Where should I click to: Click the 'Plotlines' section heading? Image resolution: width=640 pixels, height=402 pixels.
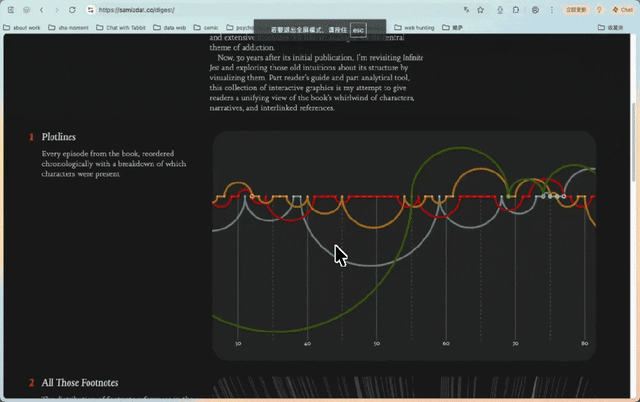[58, 137]
